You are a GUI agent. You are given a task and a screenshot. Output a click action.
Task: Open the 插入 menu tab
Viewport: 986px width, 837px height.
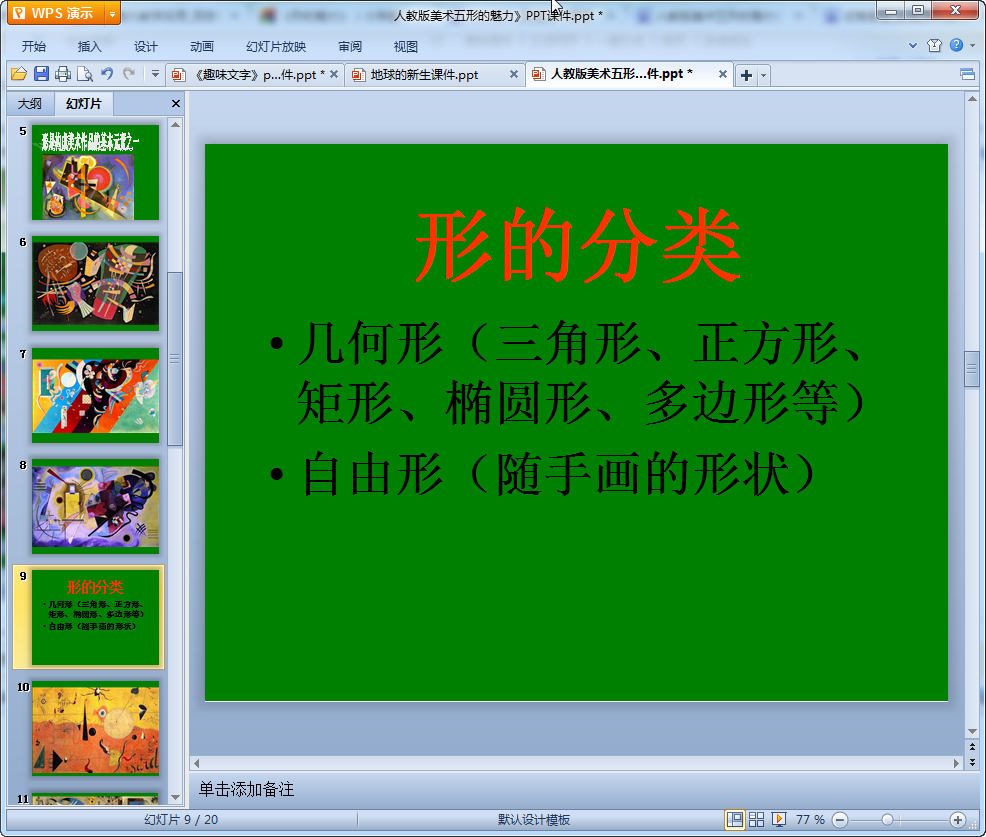point(89,47)
